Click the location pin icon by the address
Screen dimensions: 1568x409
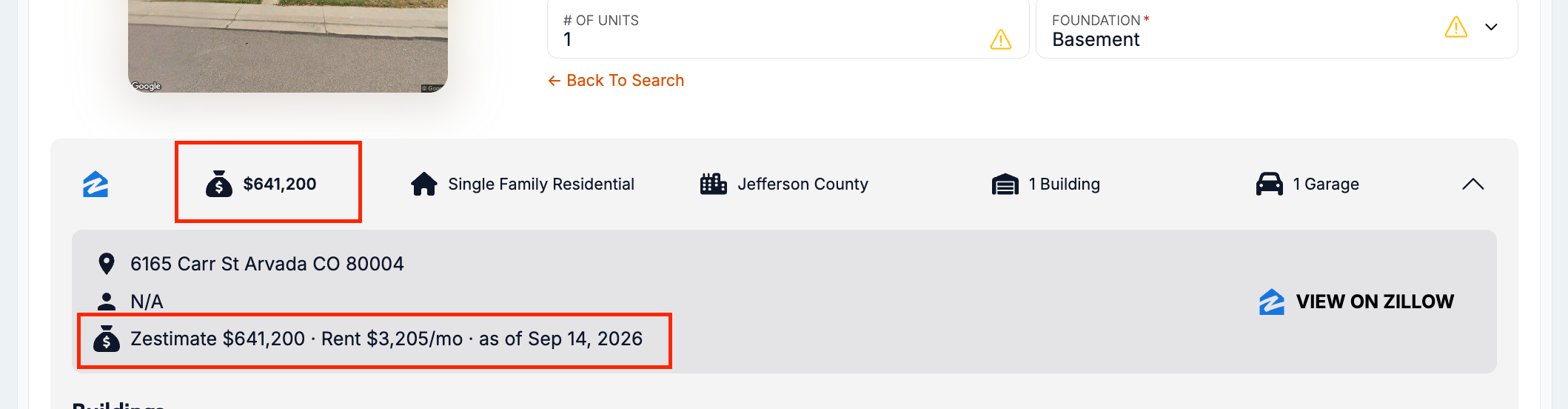coord(107,264)
